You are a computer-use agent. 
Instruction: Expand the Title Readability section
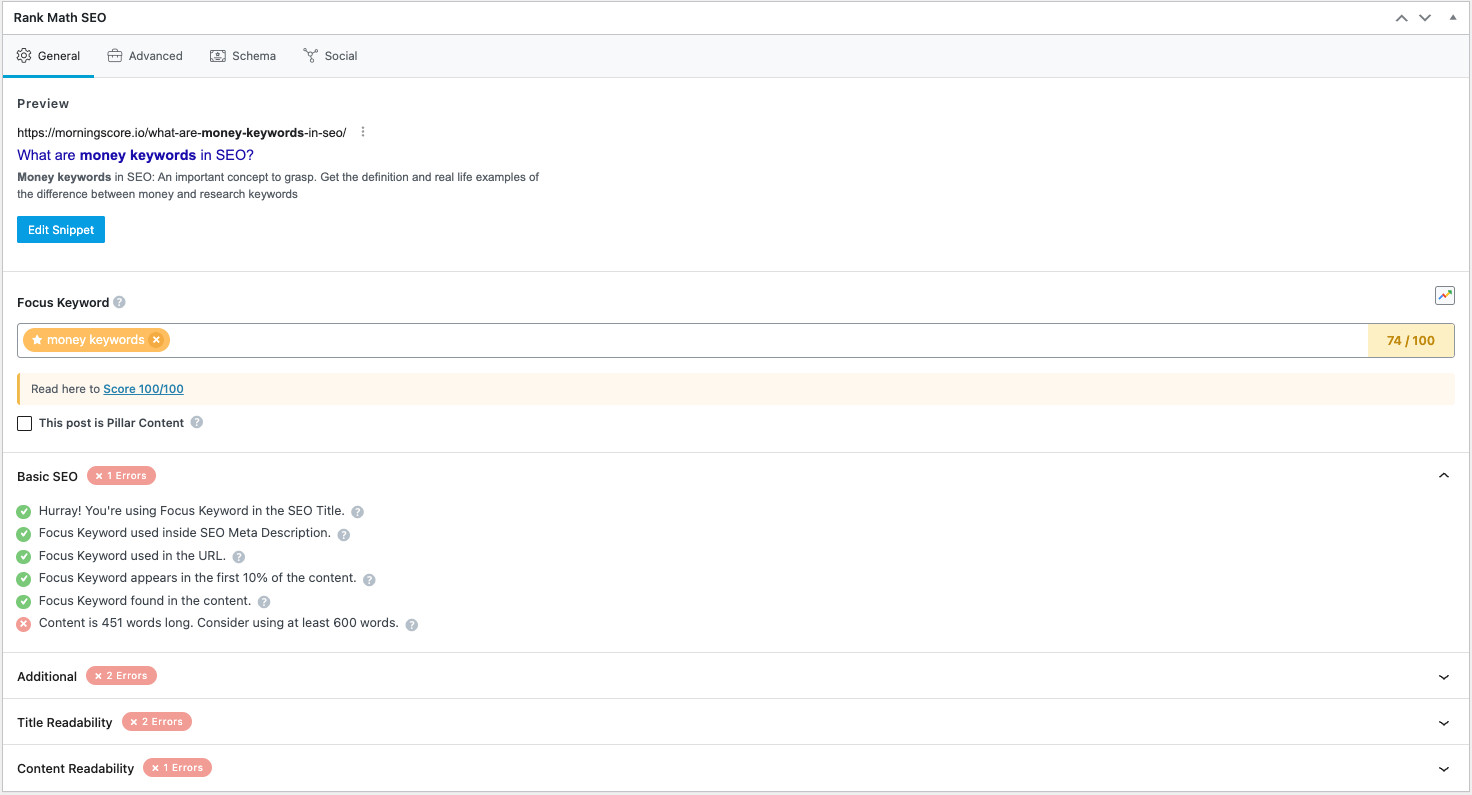(1444, 723)
